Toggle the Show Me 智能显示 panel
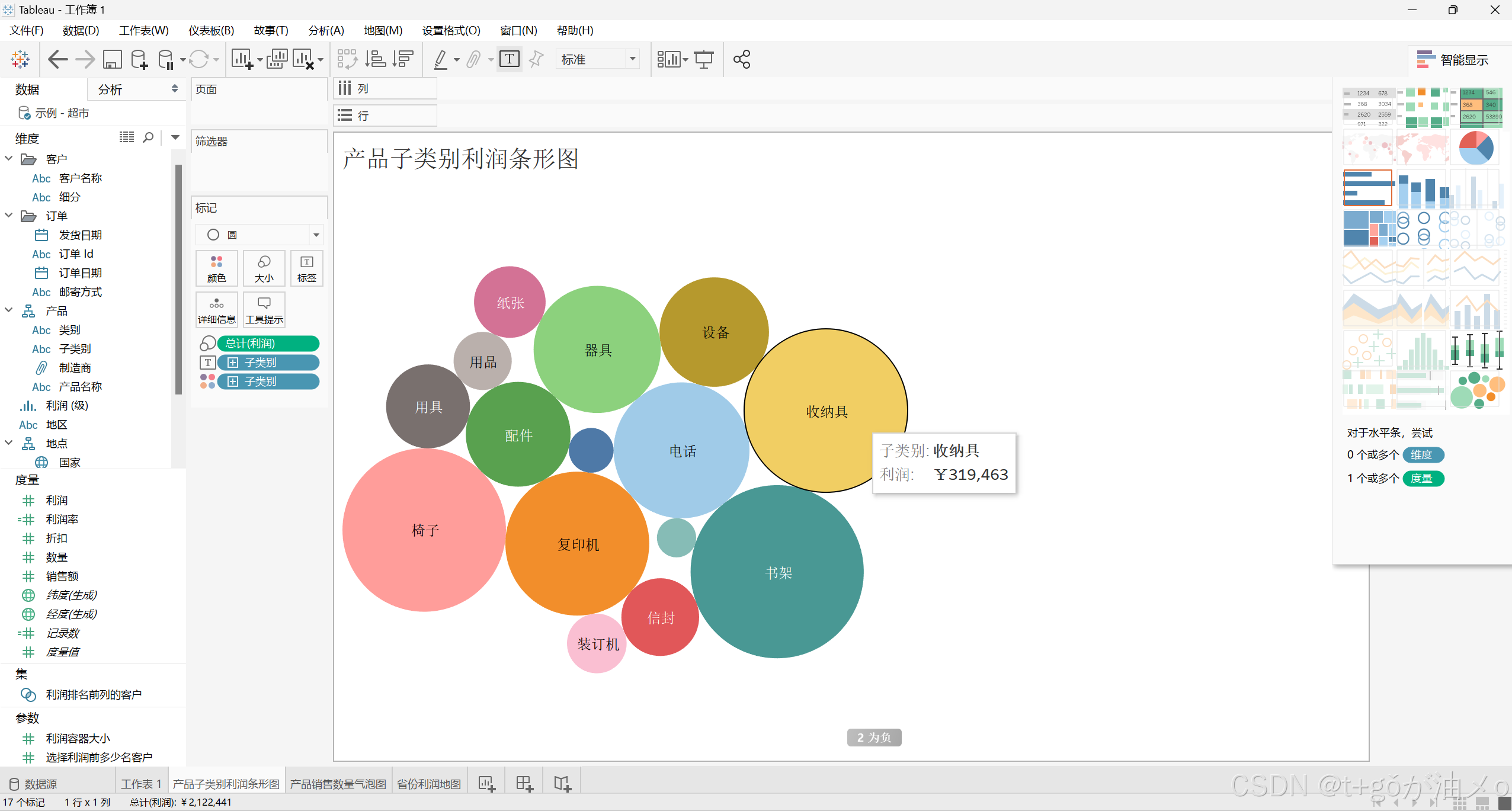This screenshot has height=811, width=1512. 1452,60
